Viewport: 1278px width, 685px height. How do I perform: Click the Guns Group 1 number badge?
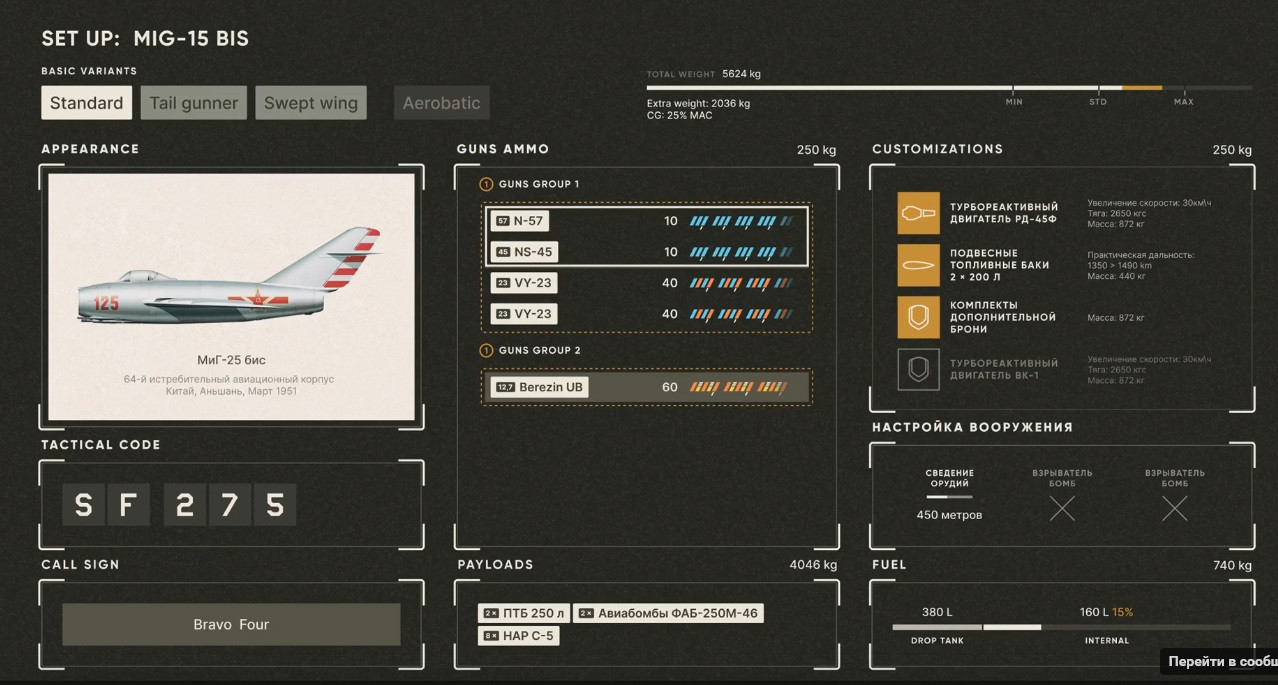tap(487, 184)
